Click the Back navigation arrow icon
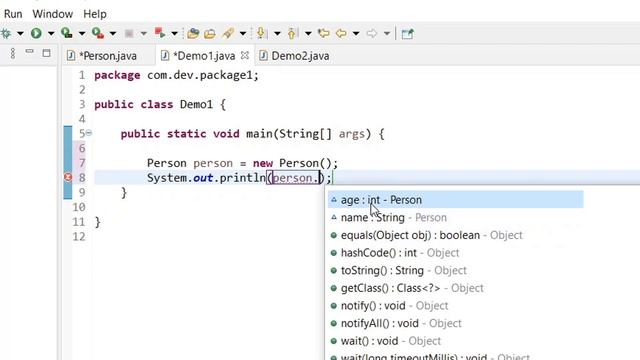Screen dimensions: 640x360 pyautogui.click(x=341, y=33)
